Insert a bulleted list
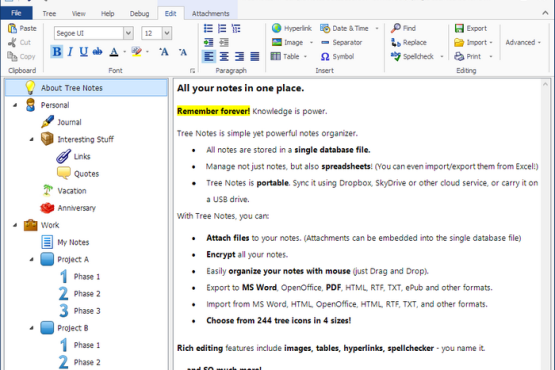This screenshot has width=555, height=370. coord(208,28)
